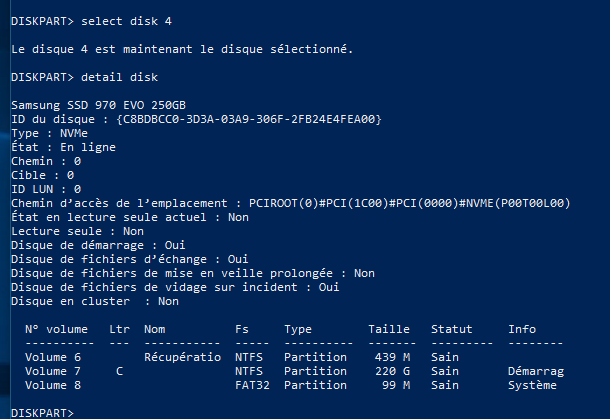Click the 'État : En ligne' line

(63, 147)
